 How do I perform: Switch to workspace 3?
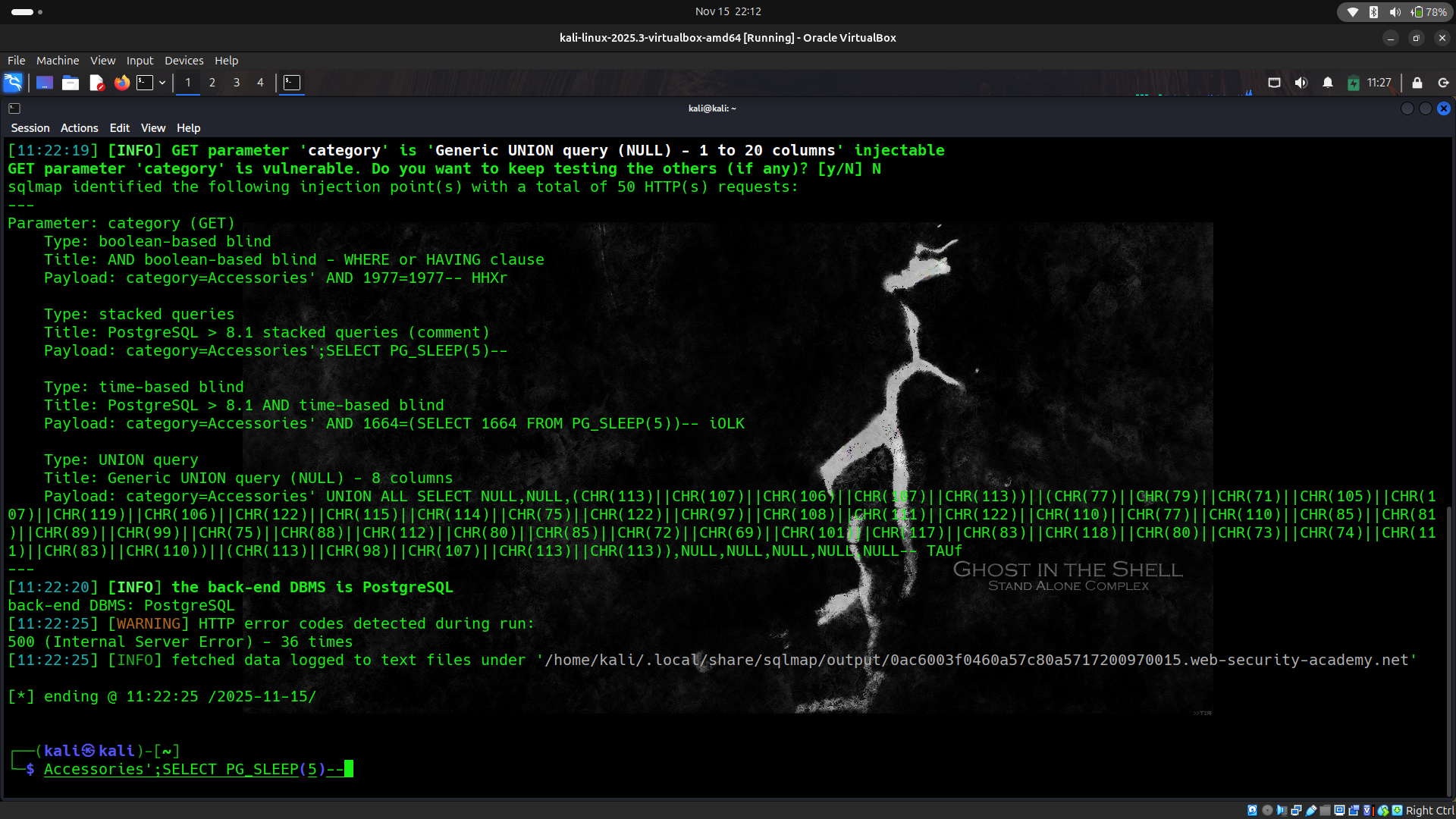[237, 83]
